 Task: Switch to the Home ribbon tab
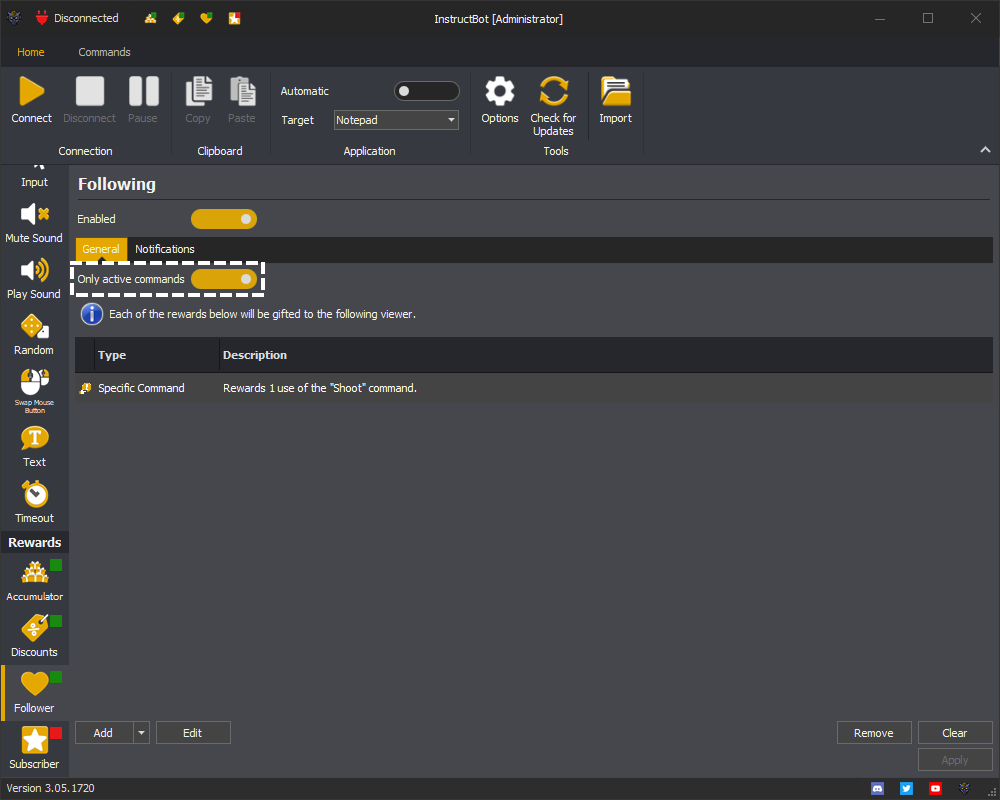[x=31, y=52]
